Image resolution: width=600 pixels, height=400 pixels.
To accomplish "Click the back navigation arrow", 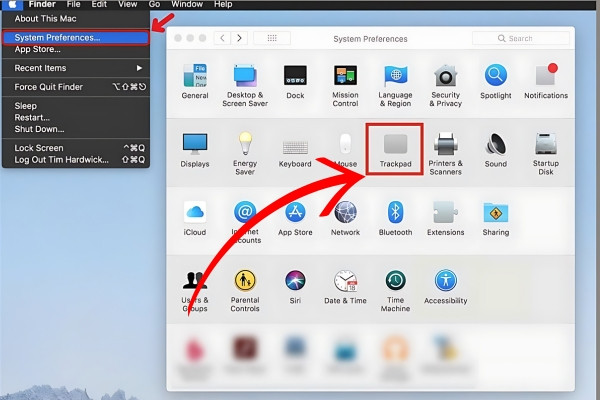I will point(222,38).
